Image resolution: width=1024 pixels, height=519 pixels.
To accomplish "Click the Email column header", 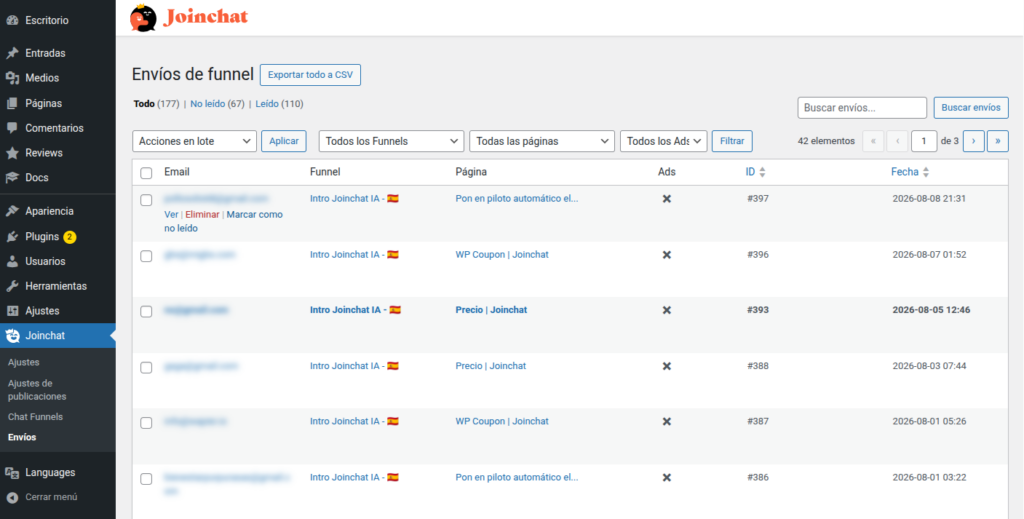I will coord(177,172).
